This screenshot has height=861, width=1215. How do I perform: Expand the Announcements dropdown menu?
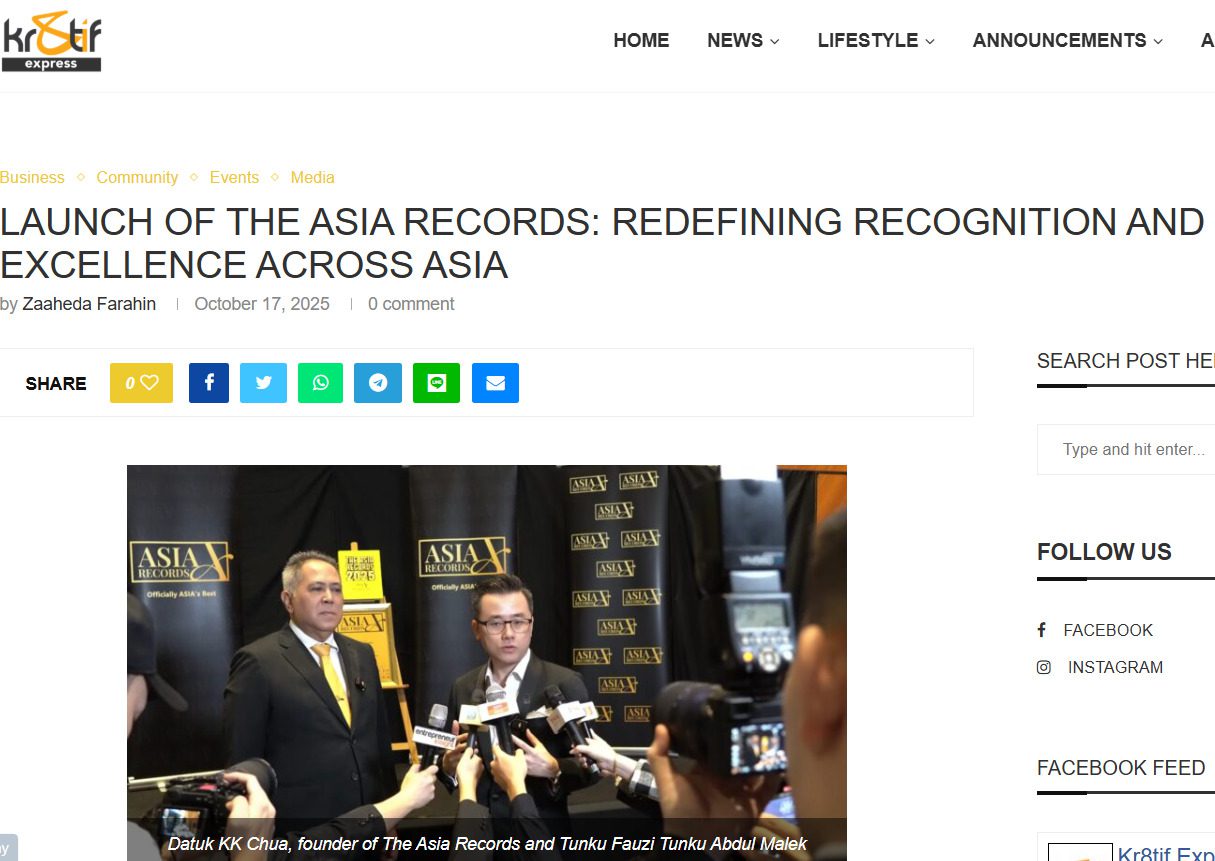coord(1068,41)
